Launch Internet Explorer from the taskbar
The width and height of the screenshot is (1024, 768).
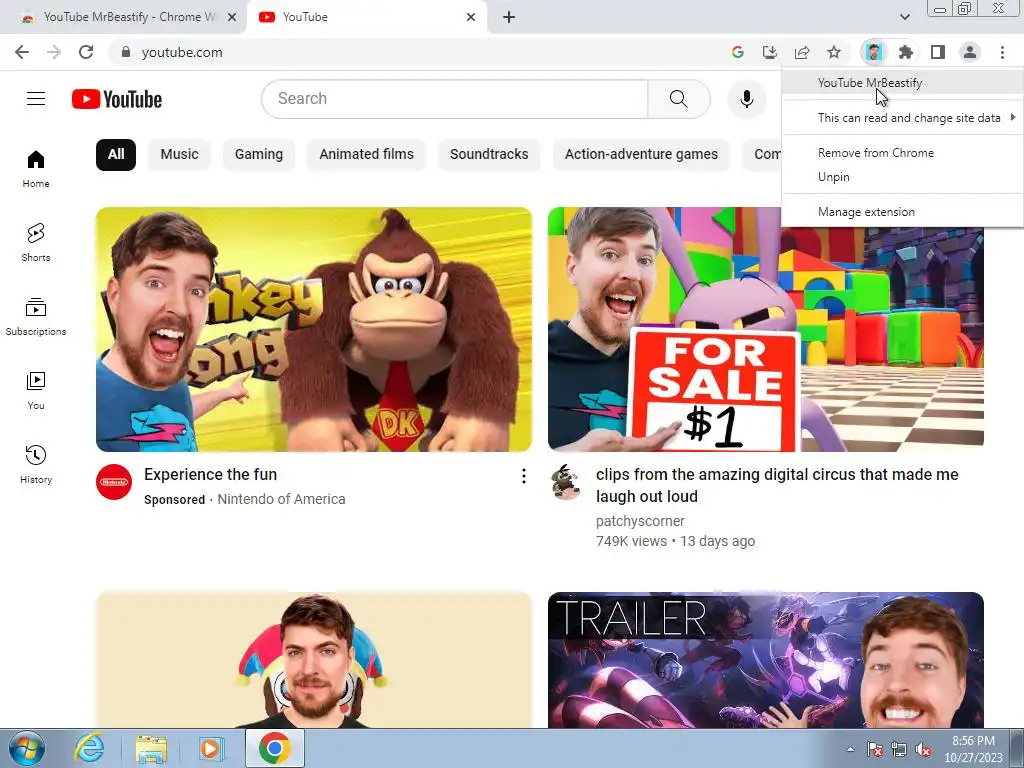89,748
